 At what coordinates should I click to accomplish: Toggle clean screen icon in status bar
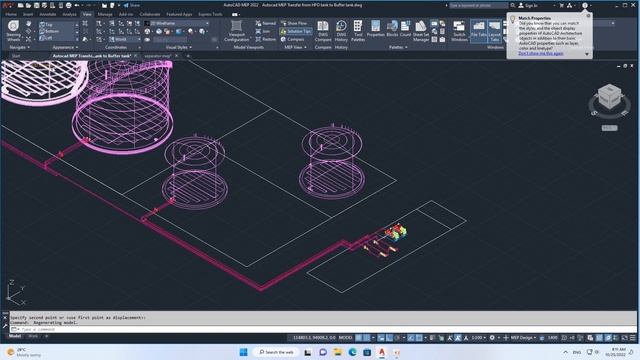pos(624,338)
